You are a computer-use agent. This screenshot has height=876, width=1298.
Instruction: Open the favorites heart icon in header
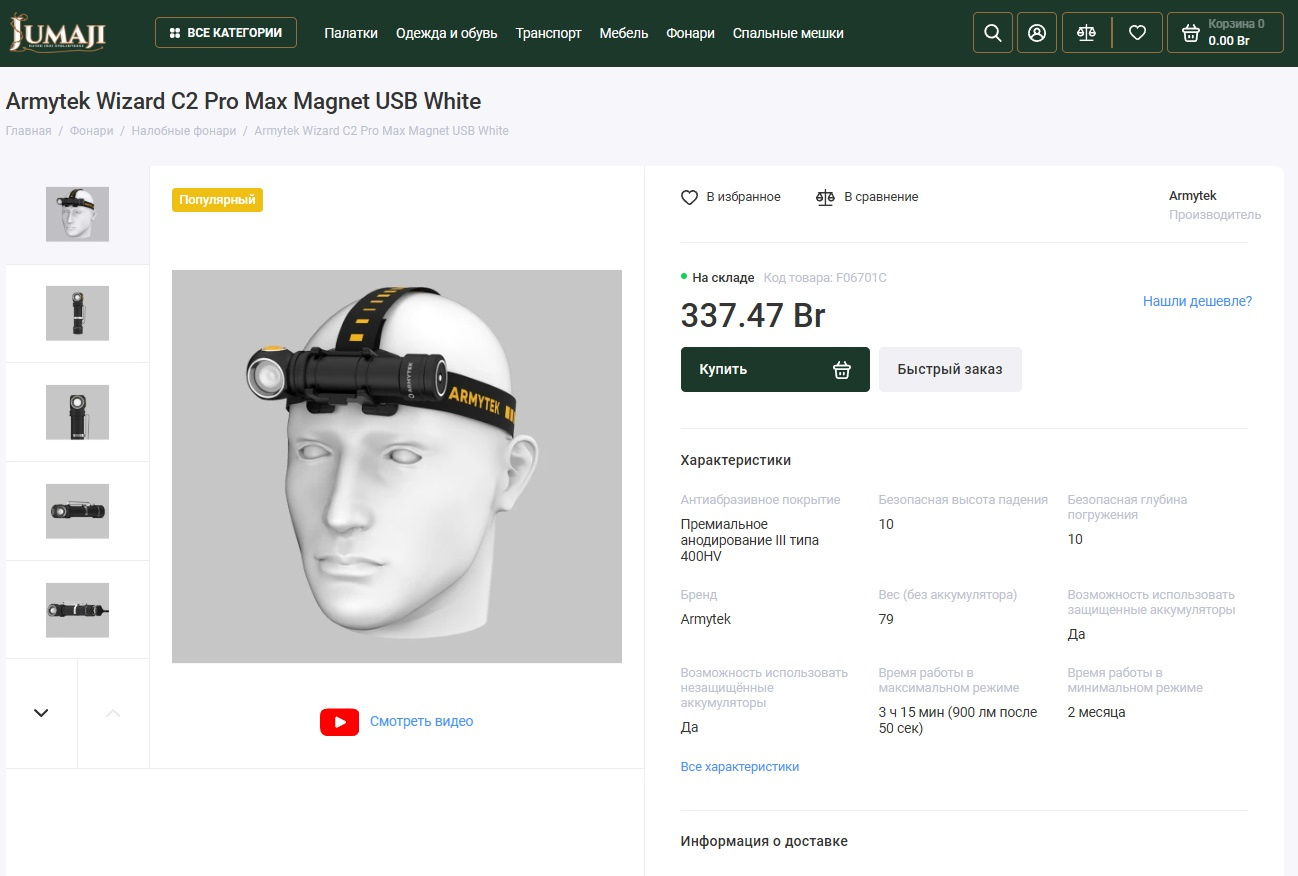(1137, 33)
